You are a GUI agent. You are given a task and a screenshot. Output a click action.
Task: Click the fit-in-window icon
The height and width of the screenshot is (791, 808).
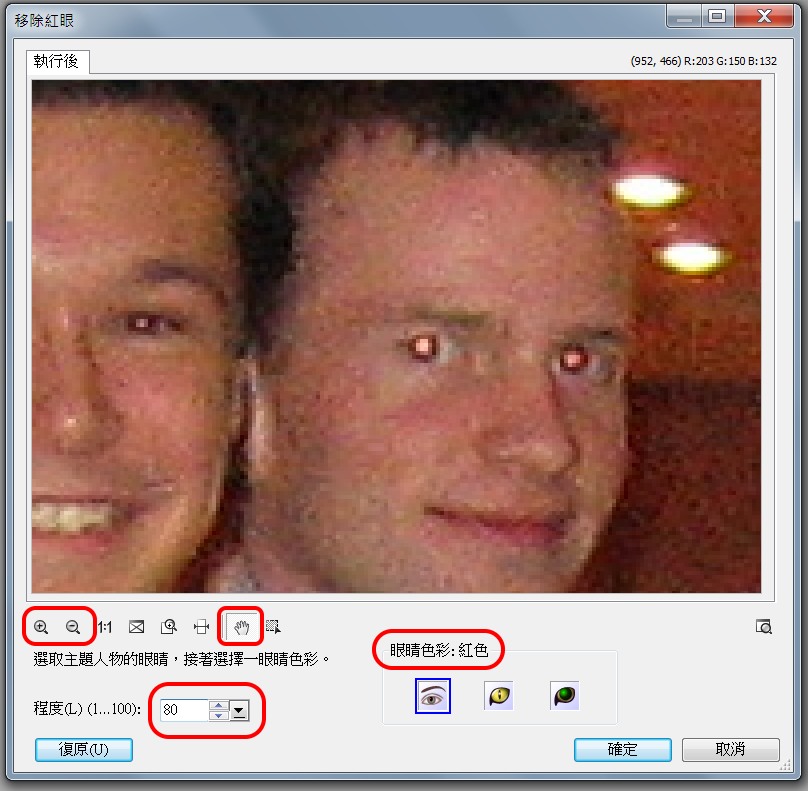137,627
